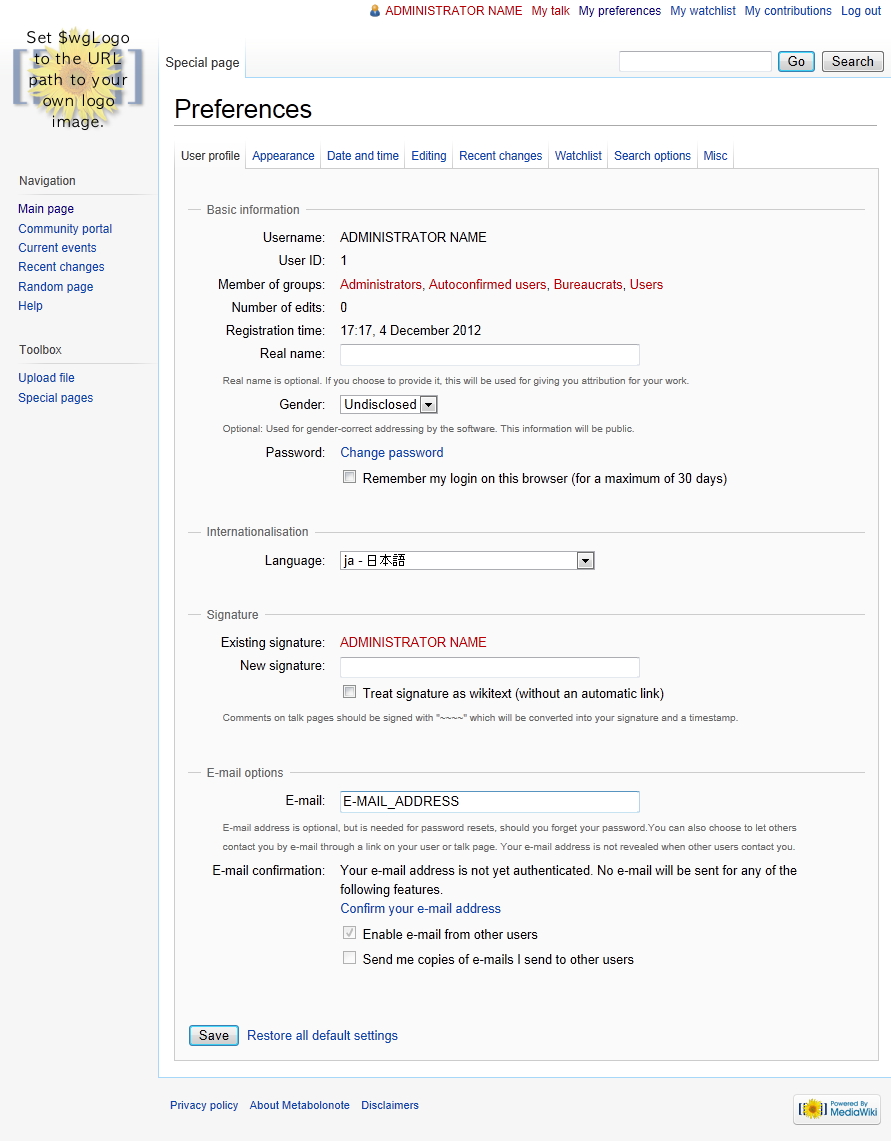This screenshot has height=1141, width=891.
Task: Click the user icon beside ADMINISTRATOR NAME
Action: click(x=375, y=11)
